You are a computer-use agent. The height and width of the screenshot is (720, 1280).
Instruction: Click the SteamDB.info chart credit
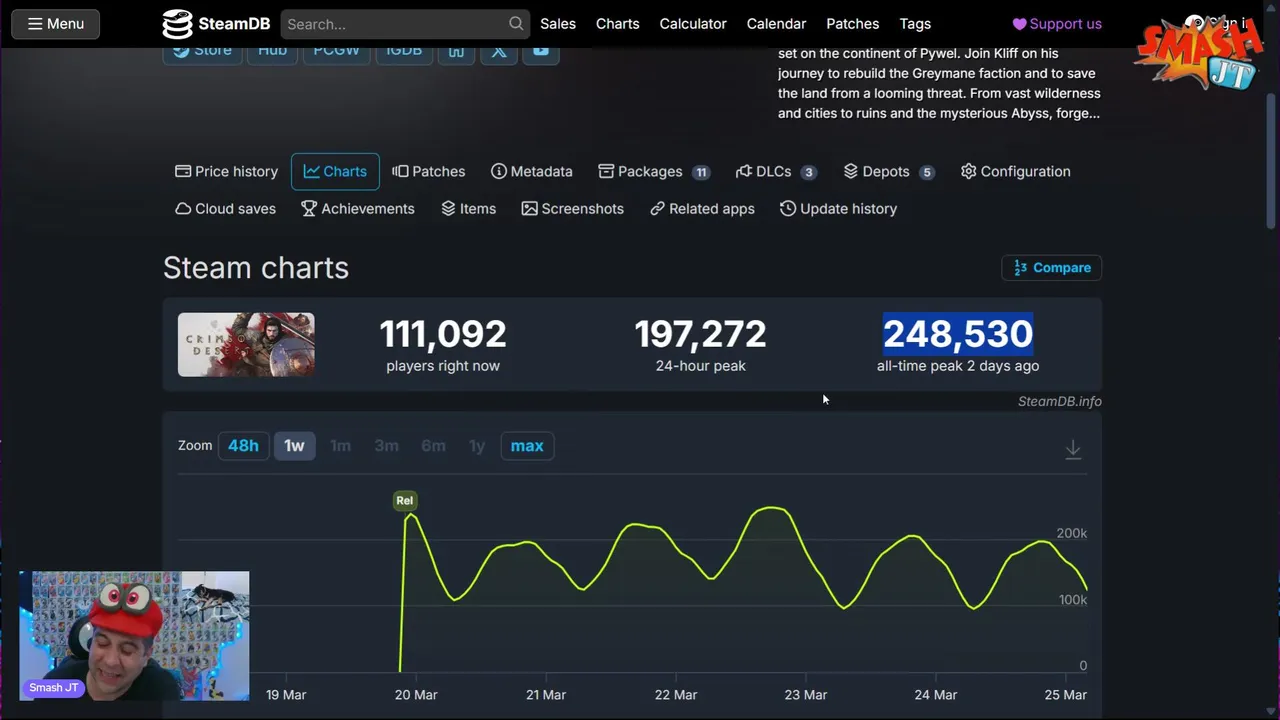1059,401
